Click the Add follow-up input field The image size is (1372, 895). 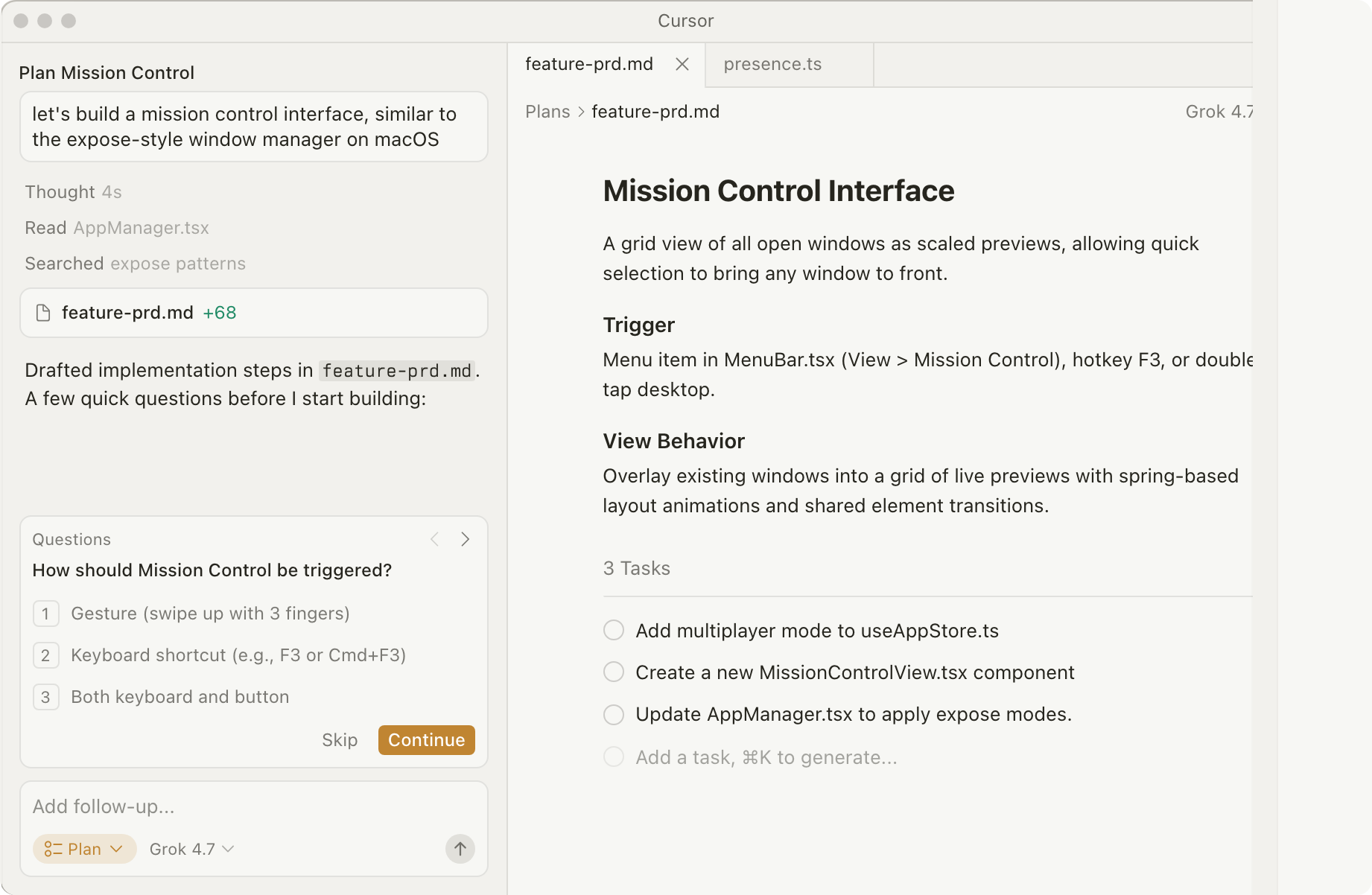coord(253,806)
